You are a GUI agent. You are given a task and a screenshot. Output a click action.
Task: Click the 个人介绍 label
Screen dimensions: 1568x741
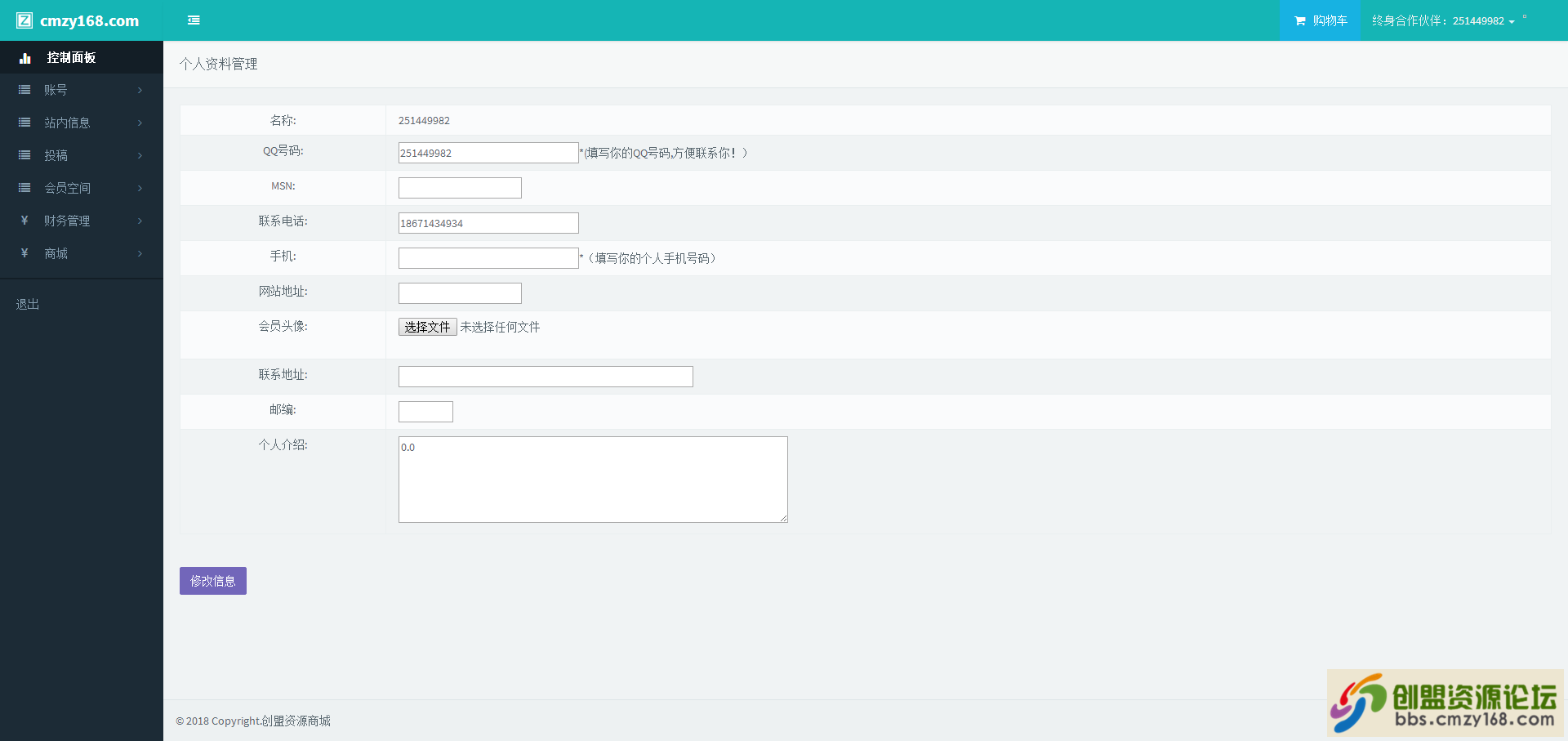(283, 444)
